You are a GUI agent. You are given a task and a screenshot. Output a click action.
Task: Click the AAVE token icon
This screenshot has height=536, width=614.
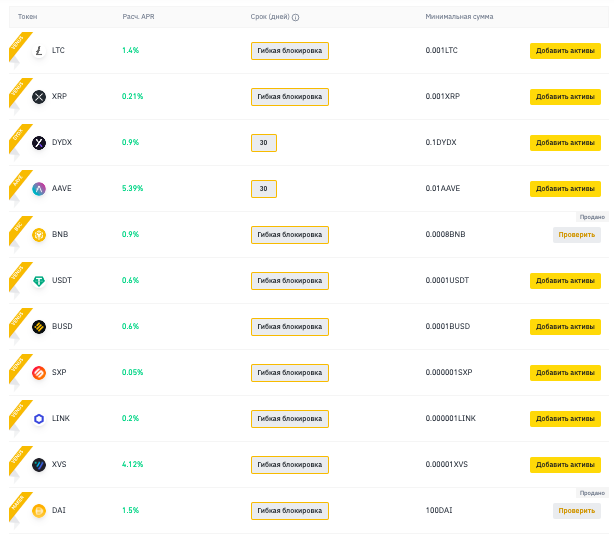click(x=39, y=189)
